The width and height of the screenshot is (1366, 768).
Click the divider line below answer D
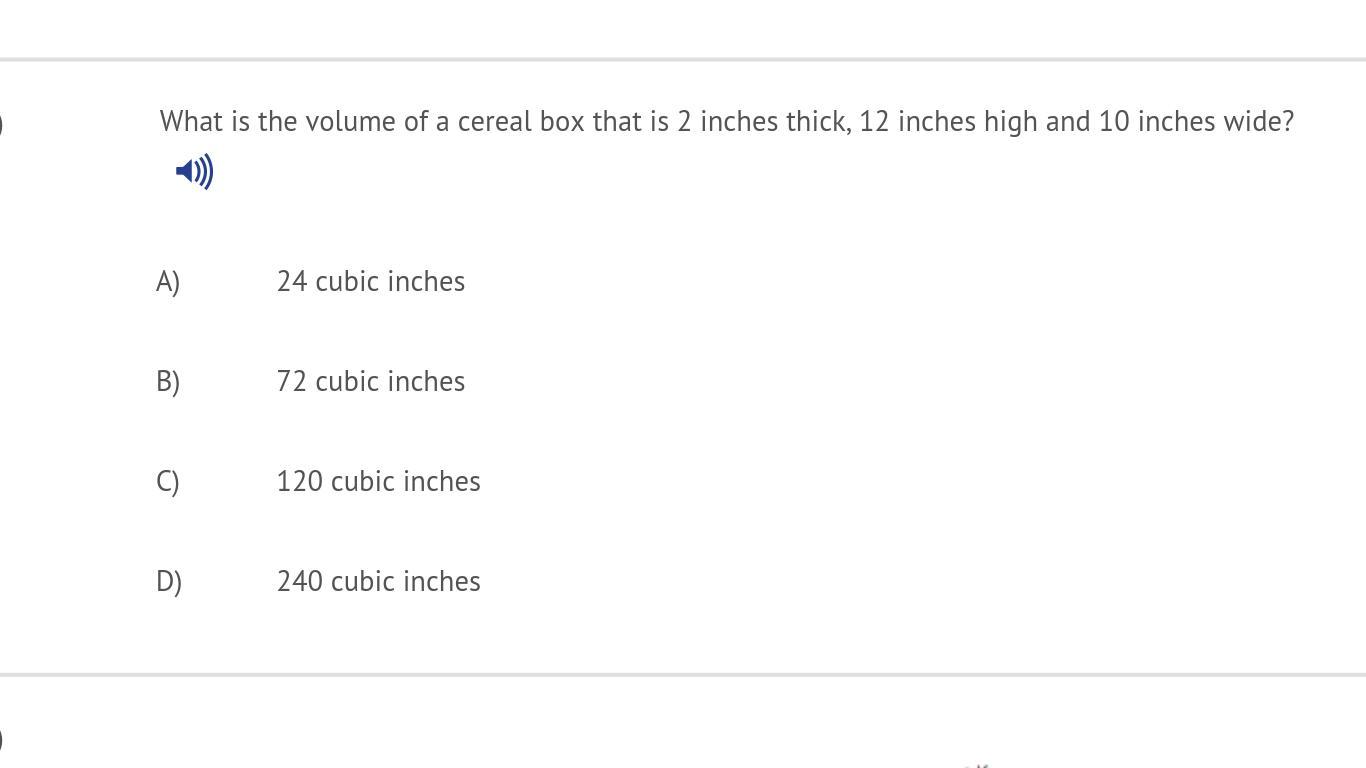[x=683, y=675]
